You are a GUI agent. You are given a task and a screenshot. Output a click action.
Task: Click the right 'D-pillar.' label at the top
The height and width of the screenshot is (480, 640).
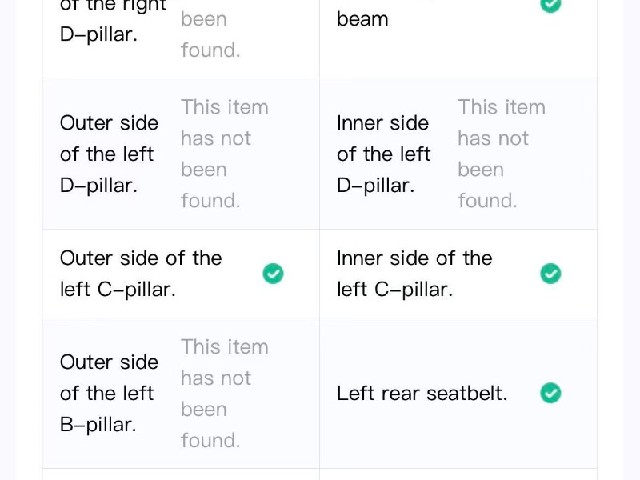pos(98,34)
